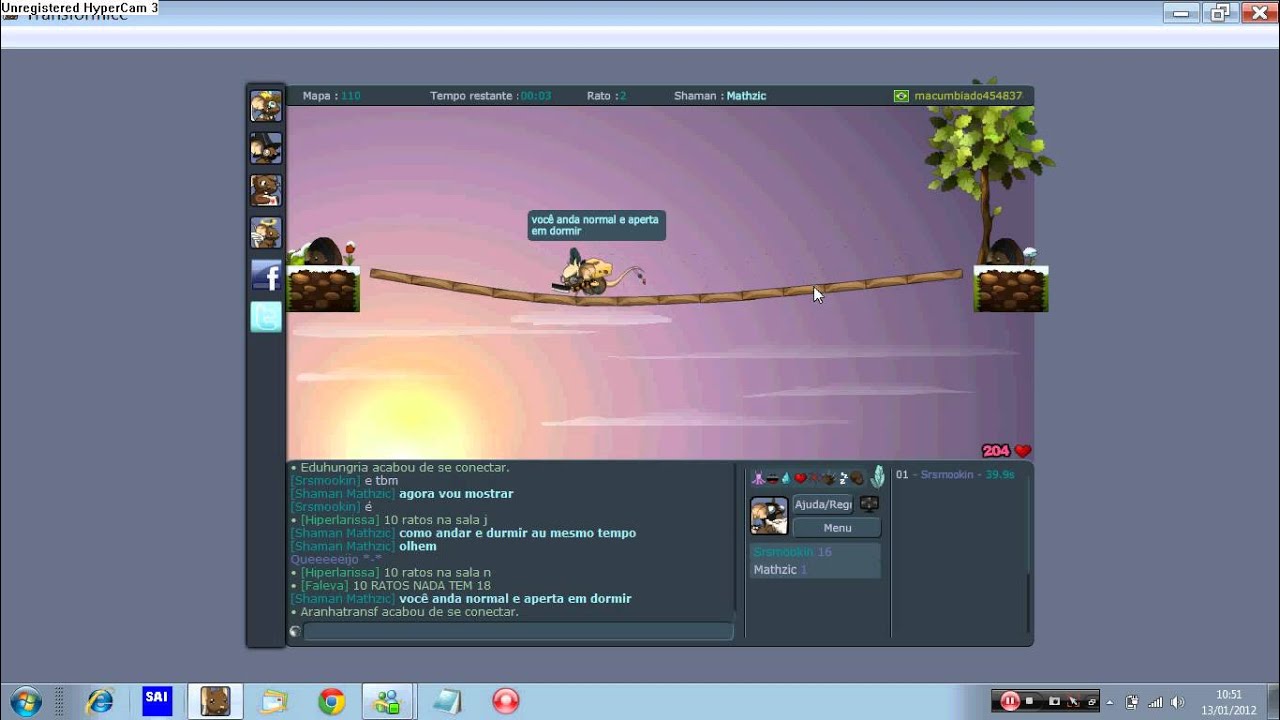The height and width of the screenshot is (720, 1280).
Task: Show hidden tray icons arrow
Action: pyautogui.click(x=1109, y=702)
